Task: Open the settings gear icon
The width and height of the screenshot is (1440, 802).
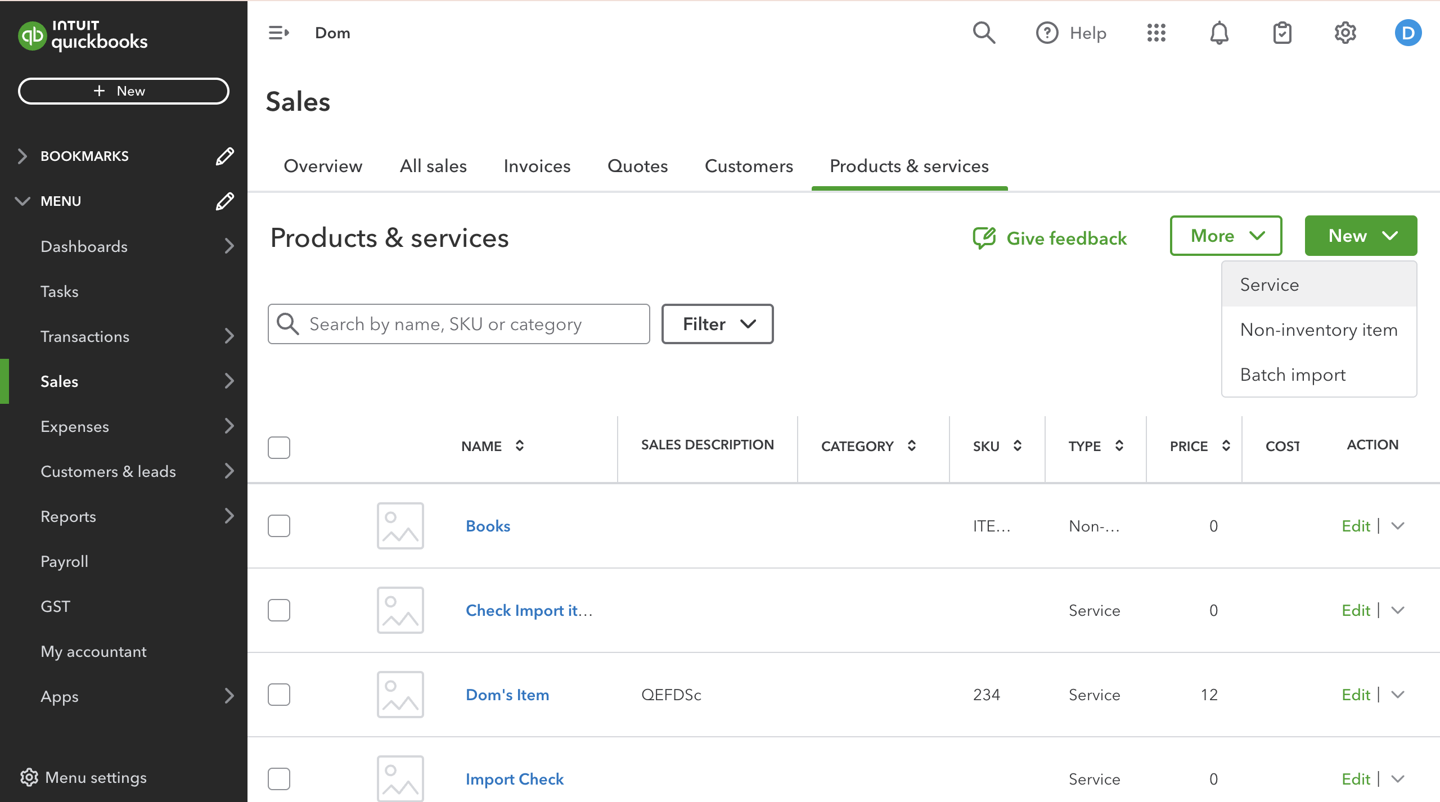Action: 1345,33
